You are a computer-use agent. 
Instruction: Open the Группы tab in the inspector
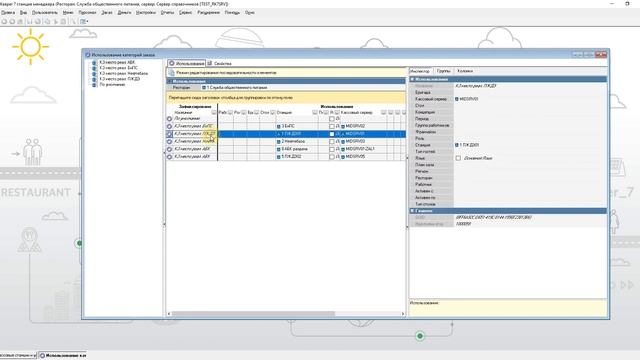click(443, 71)
